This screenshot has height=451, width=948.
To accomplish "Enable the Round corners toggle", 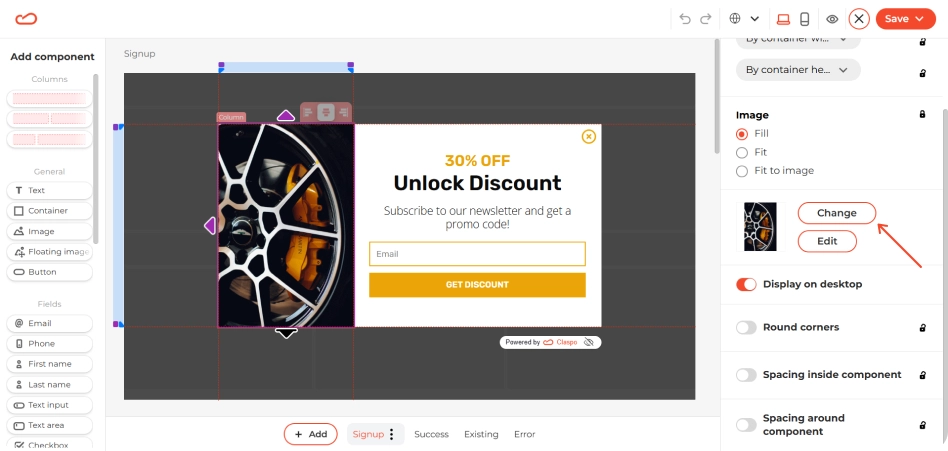I will [x=746, y=328].
